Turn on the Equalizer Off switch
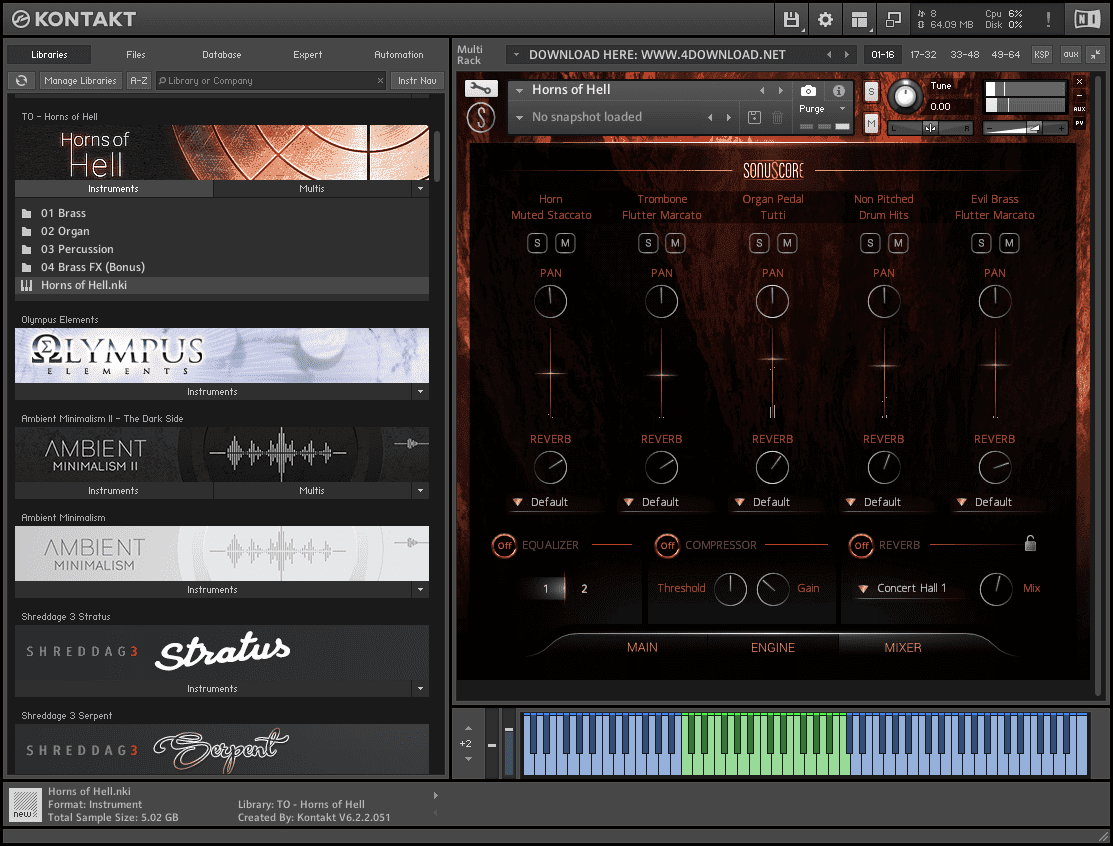The height and width of the screenshot is (846, 1113). pos(504,545)
